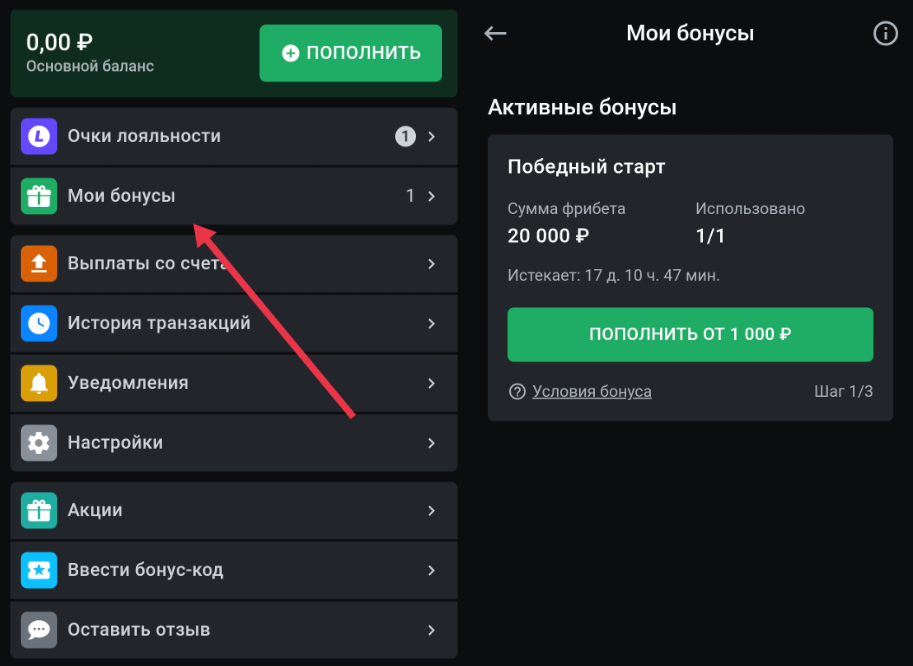Expand Очки лояльности with its chevron

(x=432, y=137)
